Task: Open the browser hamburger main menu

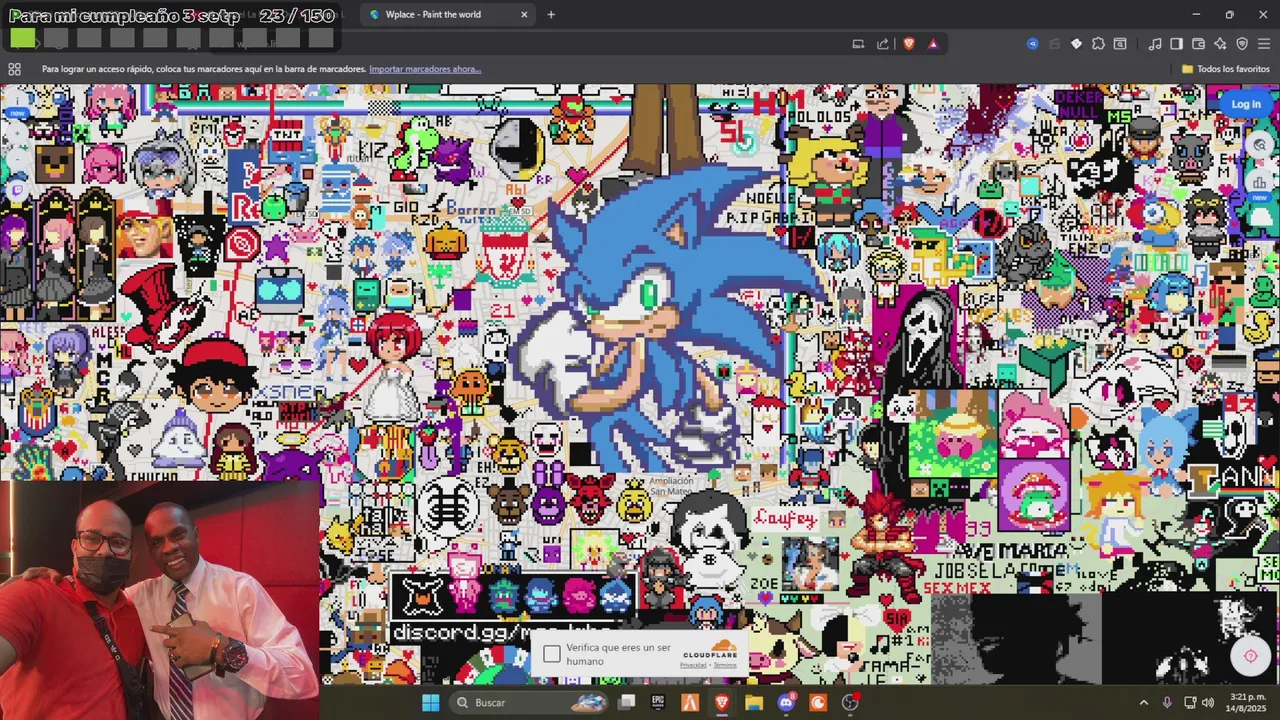Action: pyautogui.click(x=1264, y=44)
